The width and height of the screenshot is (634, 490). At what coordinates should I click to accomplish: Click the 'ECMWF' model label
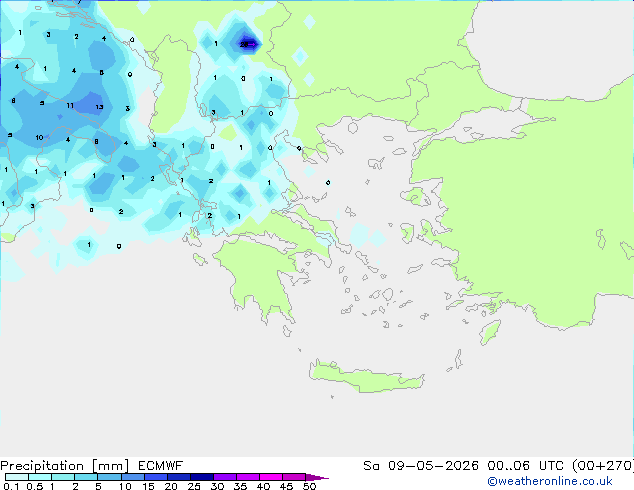coord(161,466)
